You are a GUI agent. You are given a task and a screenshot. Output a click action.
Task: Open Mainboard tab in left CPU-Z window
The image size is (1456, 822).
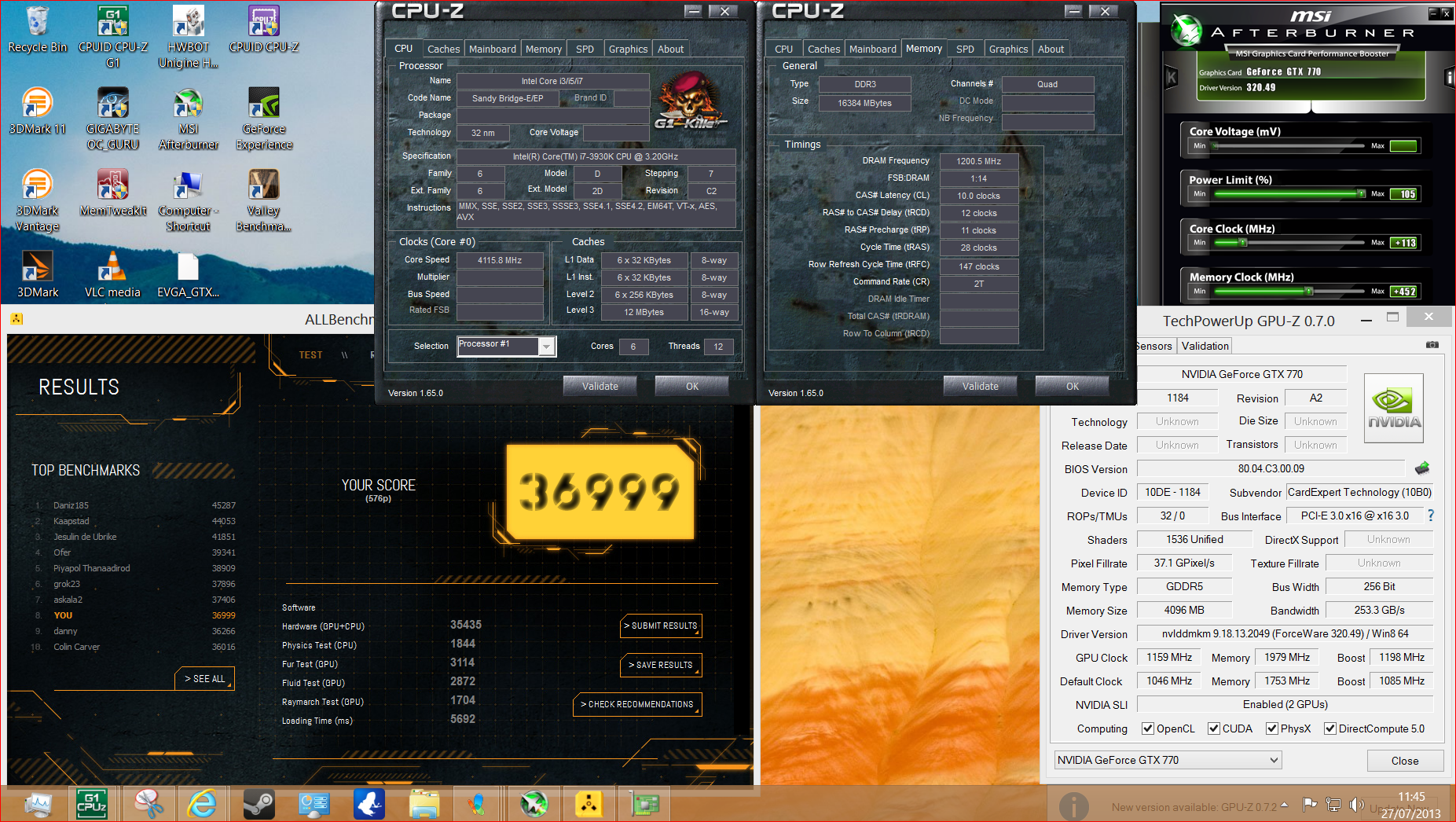click(x=493, y=49)
